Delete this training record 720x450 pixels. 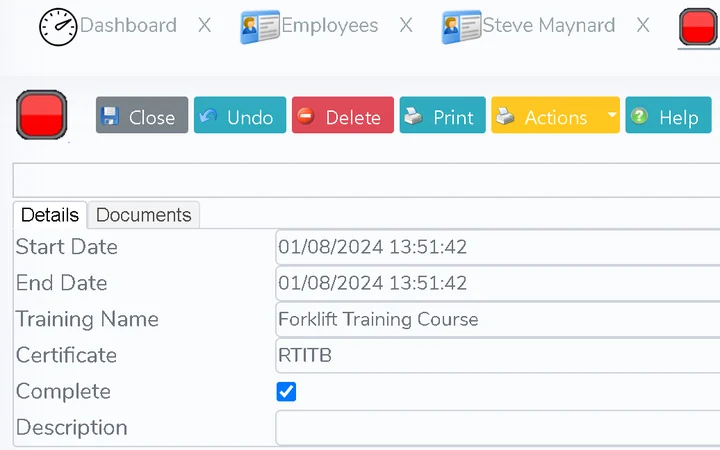(x=343, y=115)
